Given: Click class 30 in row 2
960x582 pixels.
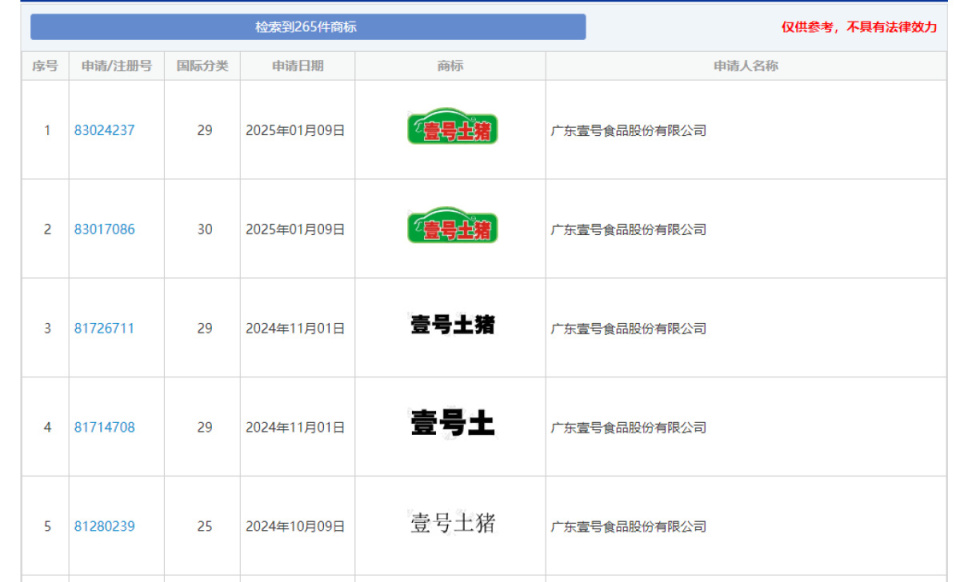Looking at the screenshot, I should click(x=204, y=229).
